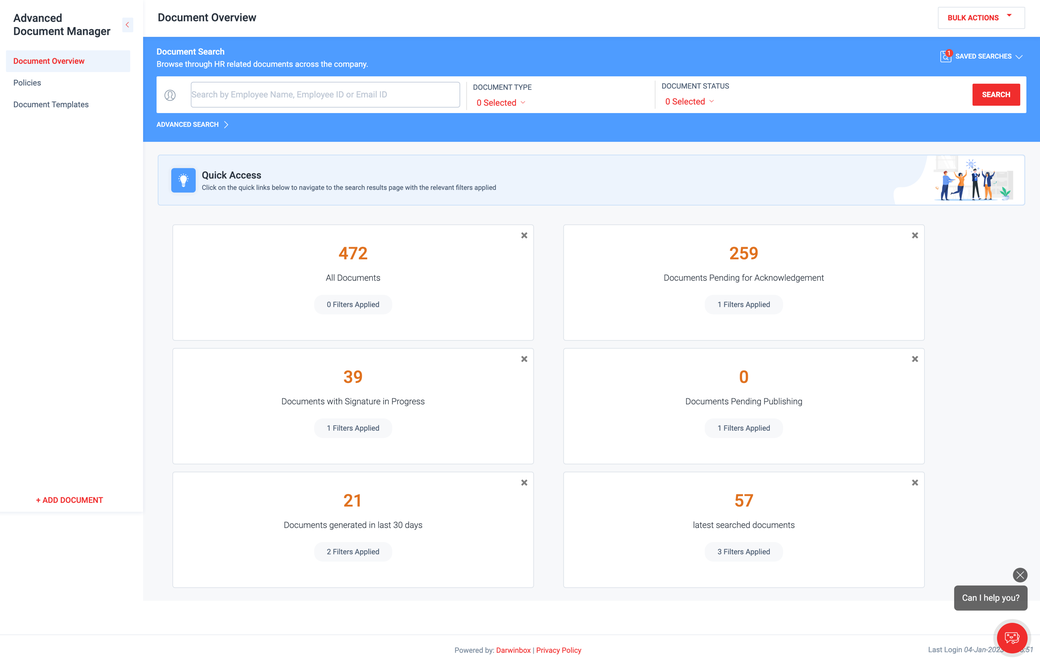Viewport: 1040px width, 660px height.
Task: Open the chat support icon at bottom right
Action: [1011, 638]
